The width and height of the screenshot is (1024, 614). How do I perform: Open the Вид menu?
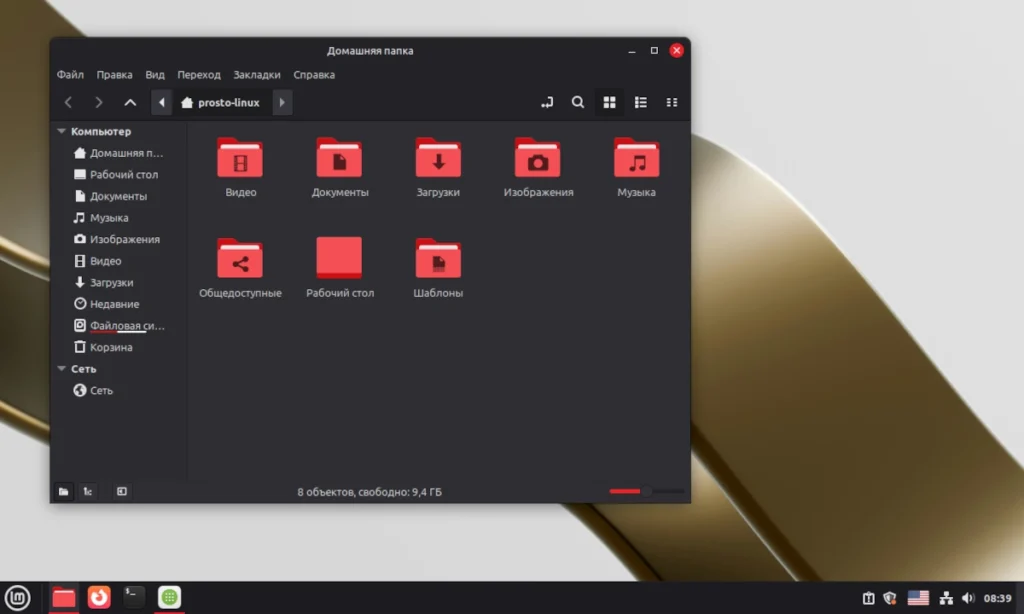(x=155, y=74)
